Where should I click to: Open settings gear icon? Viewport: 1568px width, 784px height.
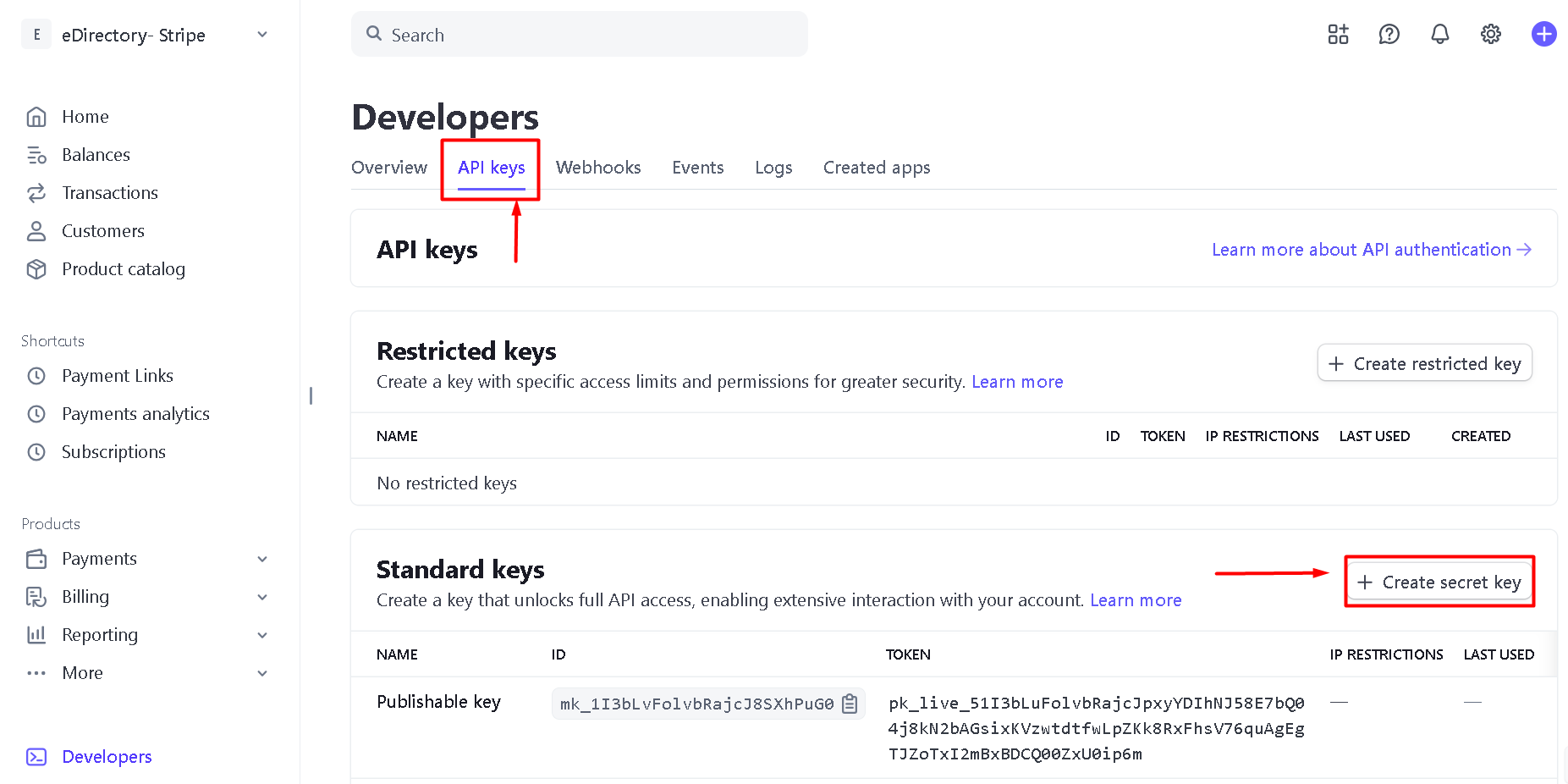(1490, 34)
